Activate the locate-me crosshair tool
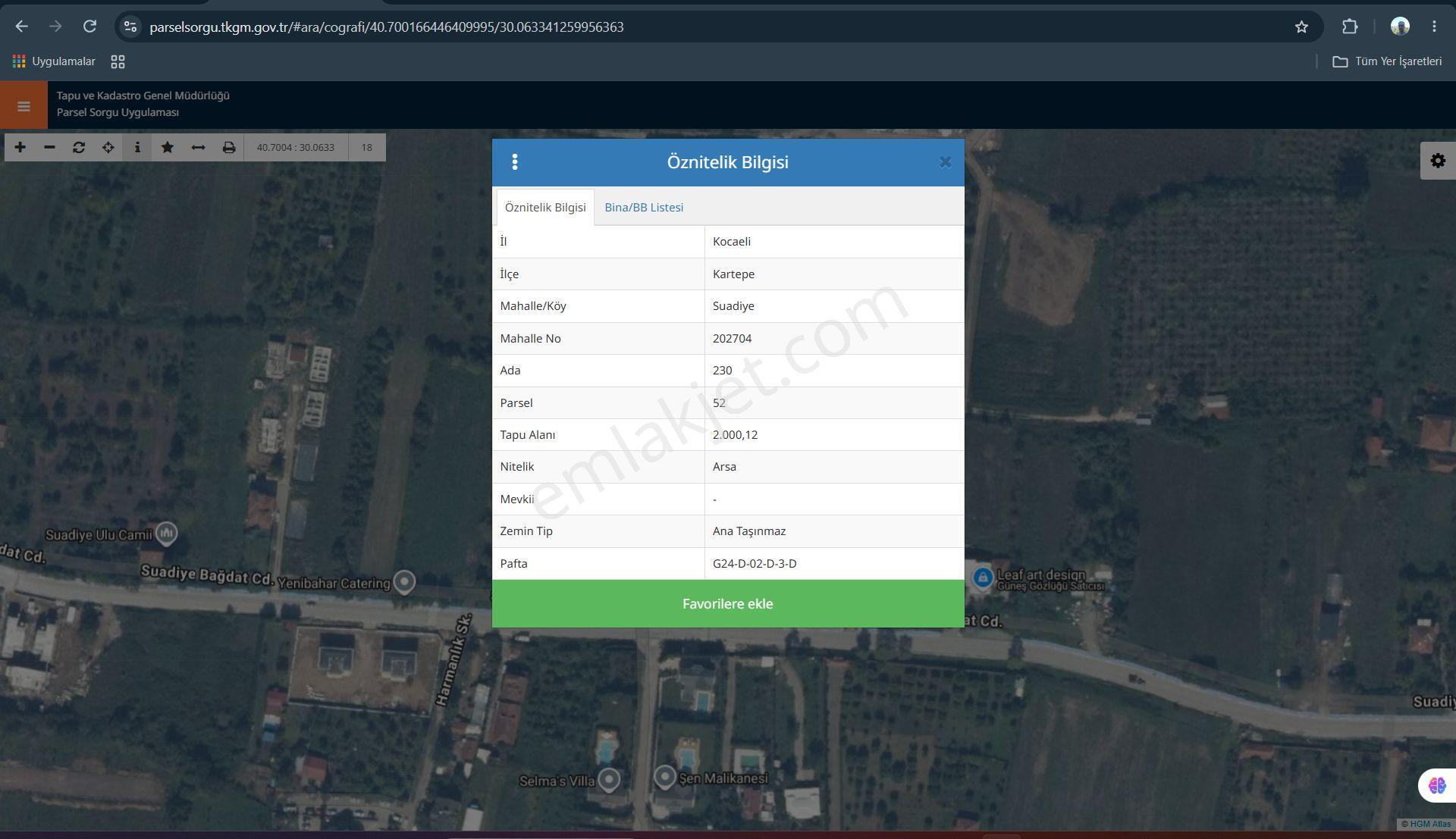The height and width of the screenshot is (839, 1456). (x=108, y=147)
